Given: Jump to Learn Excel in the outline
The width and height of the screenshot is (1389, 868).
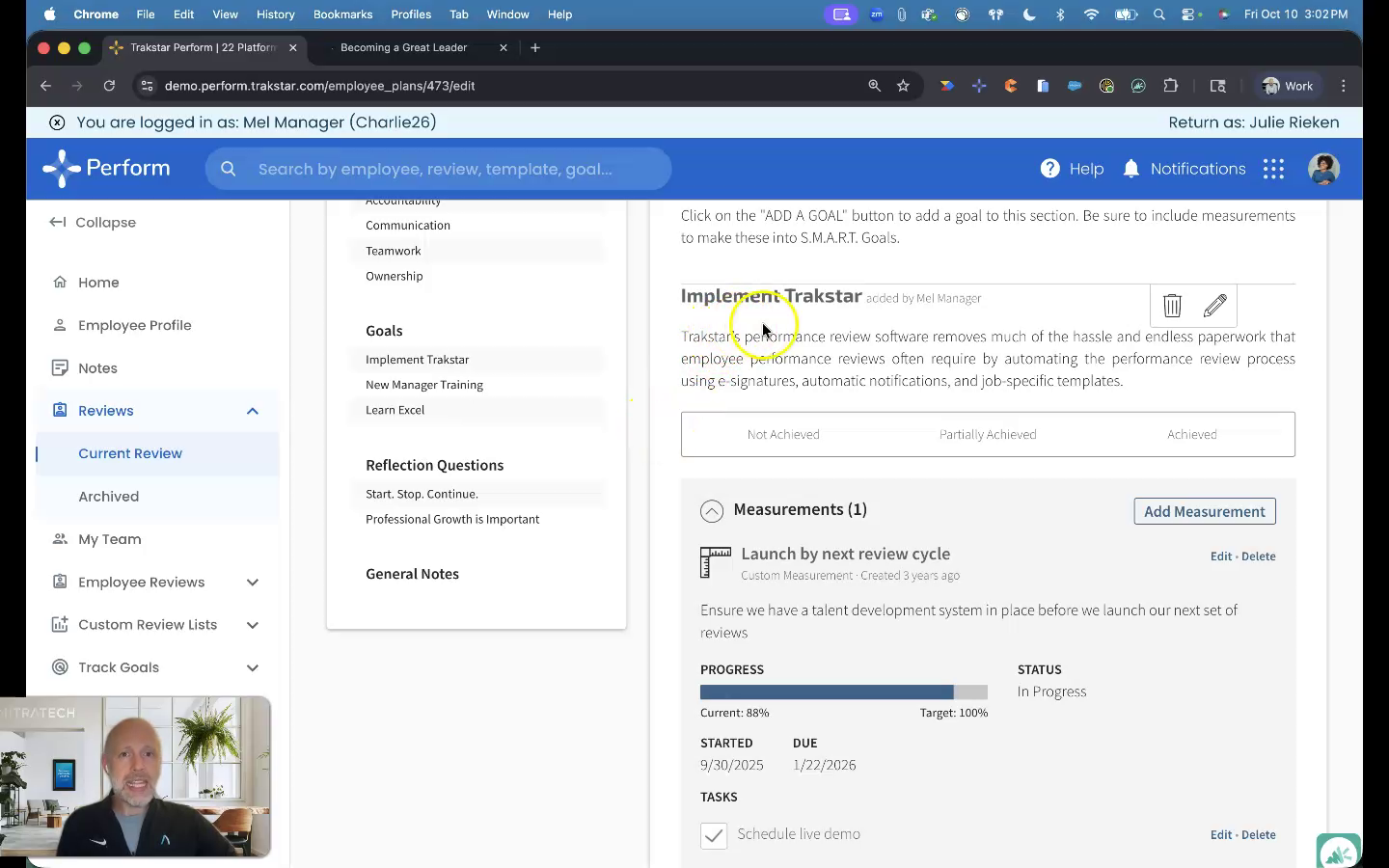Looking at the screenshot, I should (x=395, y=410).
